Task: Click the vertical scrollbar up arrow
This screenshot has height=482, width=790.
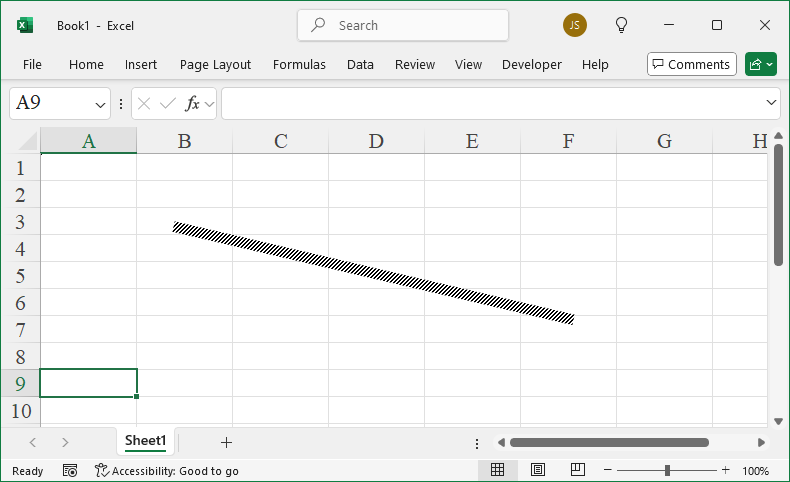Action: click(x=778, y=135)
